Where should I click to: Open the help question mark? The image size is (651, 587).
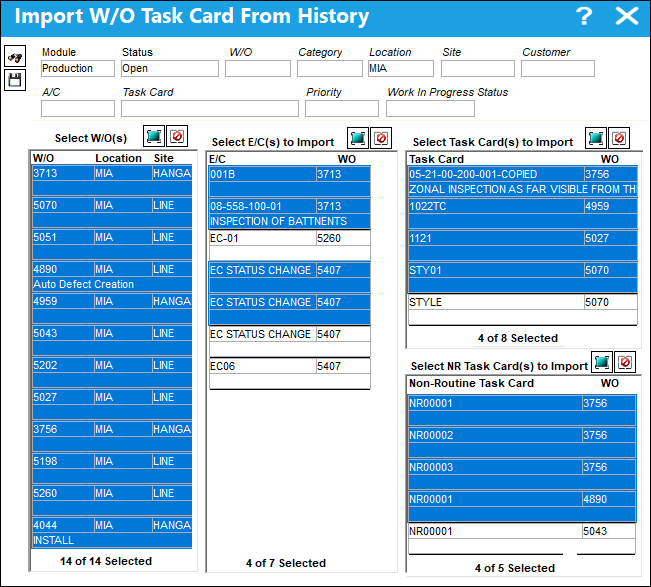(x=584, y=17)
